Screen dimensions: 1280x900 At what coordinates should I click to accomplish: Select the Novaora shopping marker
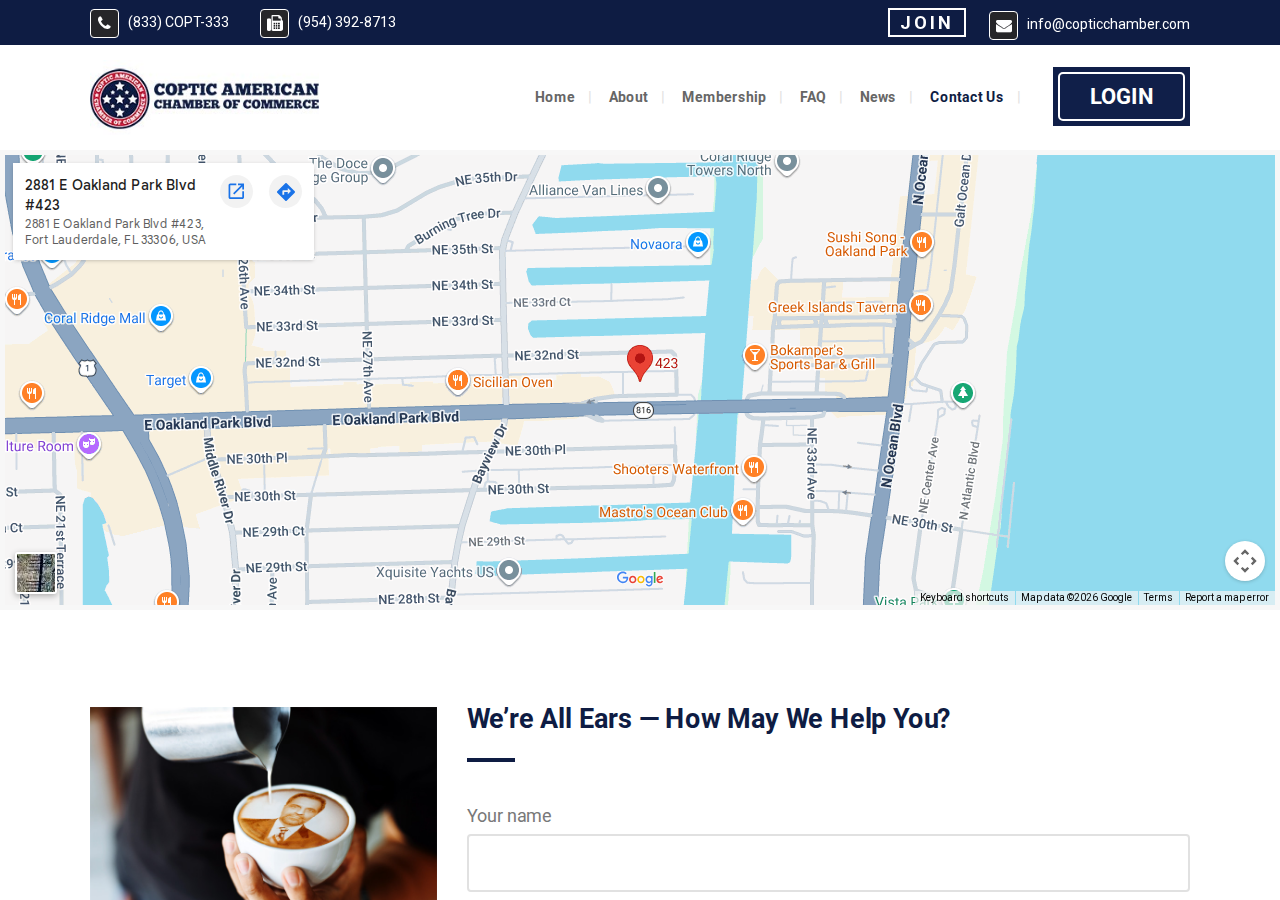point(698,242)
